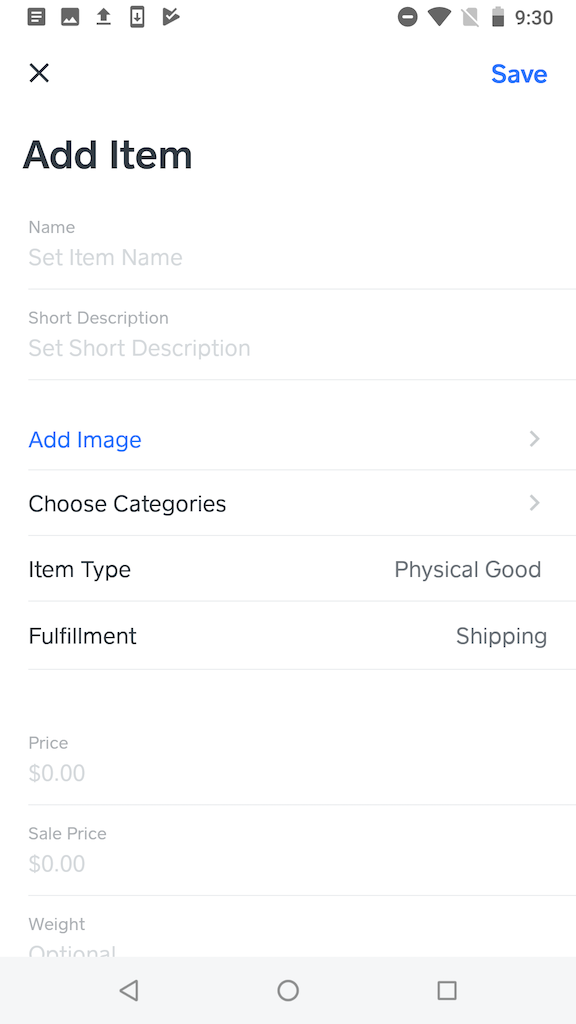Screen dimensions: 576x1024
Task: Tap the Home navigation button
Action: 288,990
